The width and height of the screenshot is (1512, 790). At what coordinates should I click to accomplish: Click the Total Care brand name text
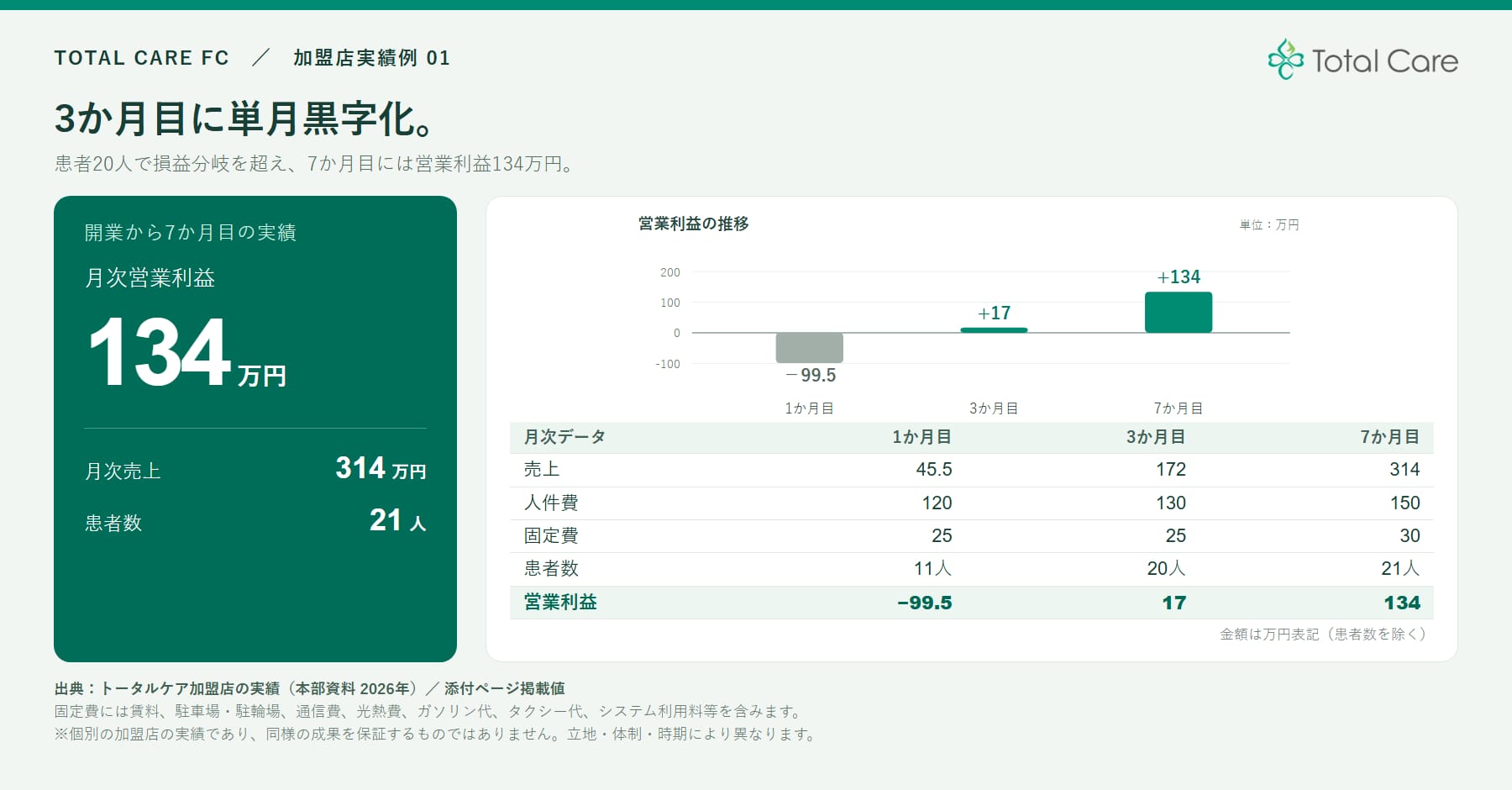pos(1384,61)
